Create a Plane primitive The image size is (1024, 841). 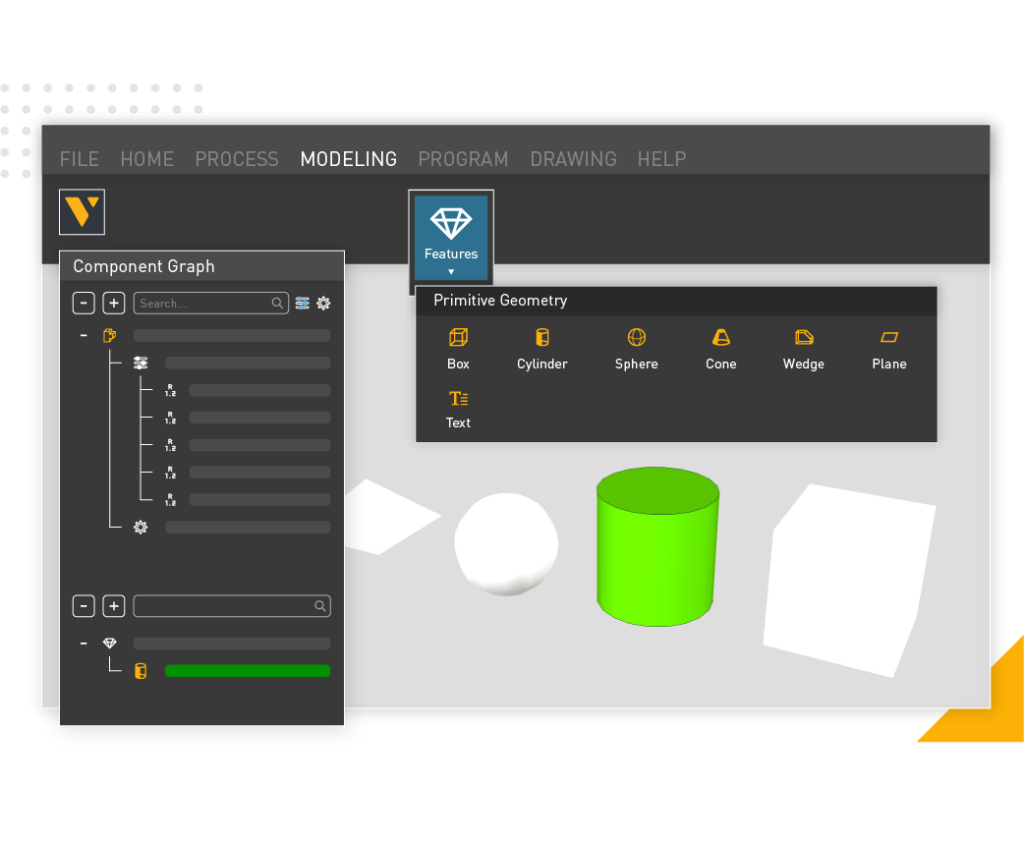pos(889,349)
